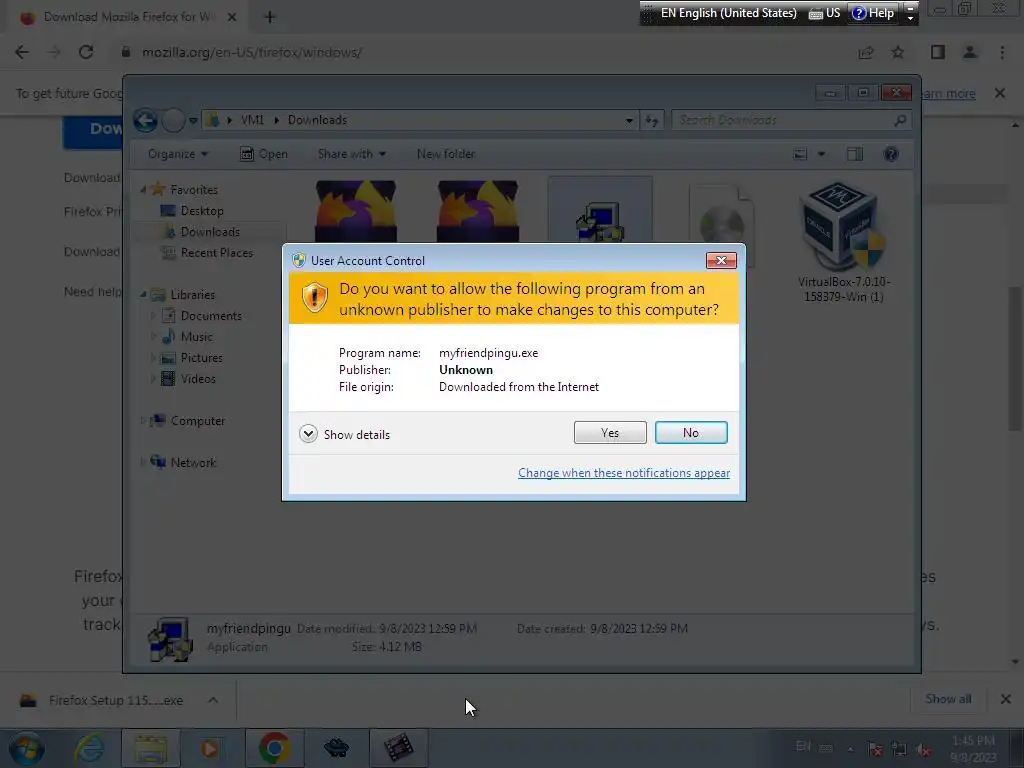Expand Computer tree node

click(143, 421)
